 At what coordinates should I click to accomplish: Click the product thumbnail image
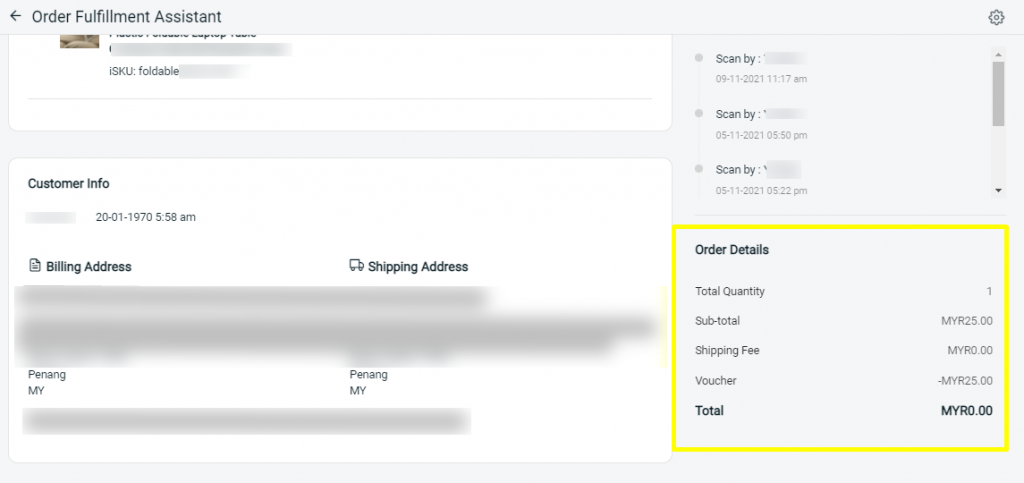pos(79,41)
